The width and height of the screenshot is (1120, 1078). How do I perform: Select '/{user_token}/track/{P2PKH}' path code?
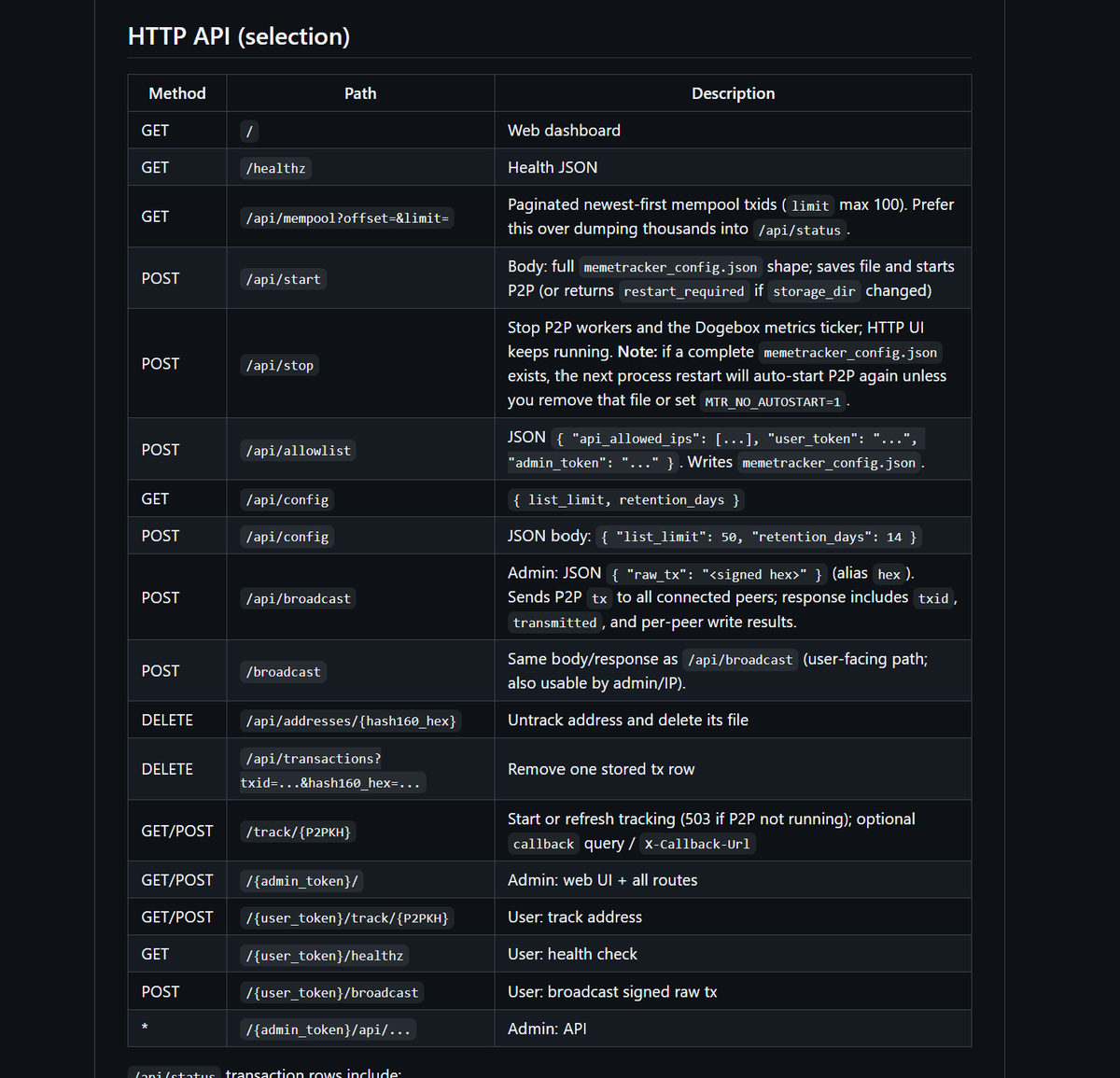[x=347, y=917]
